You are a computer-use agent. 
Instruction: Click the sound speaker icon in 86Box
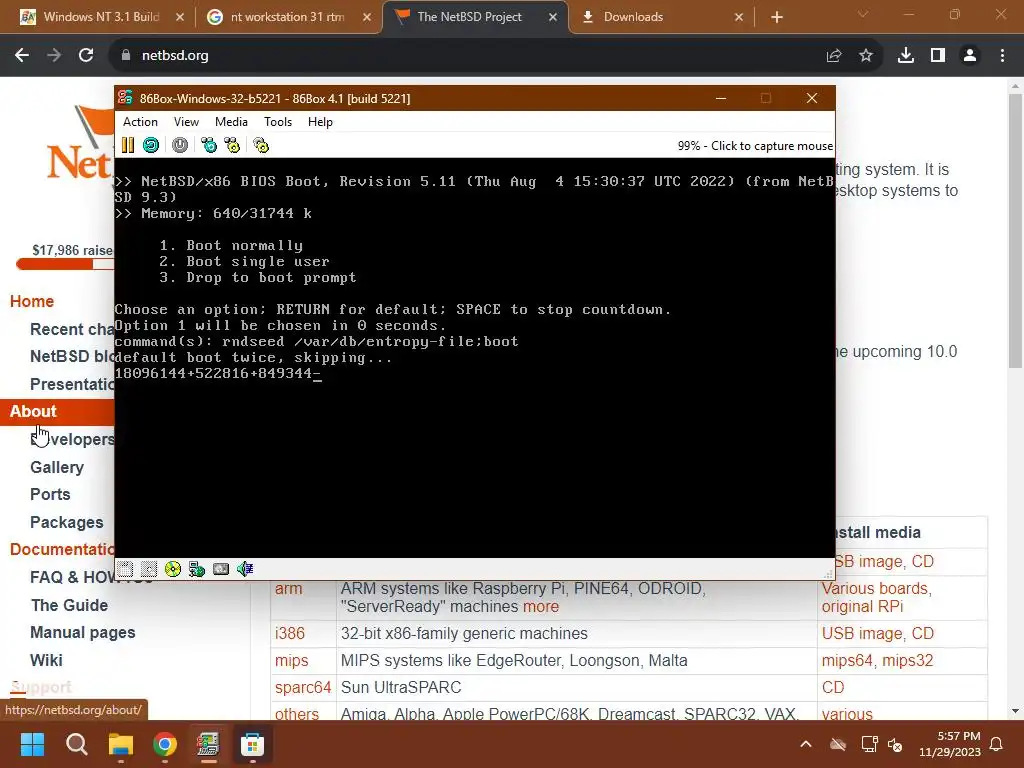[x=245, y=569]
